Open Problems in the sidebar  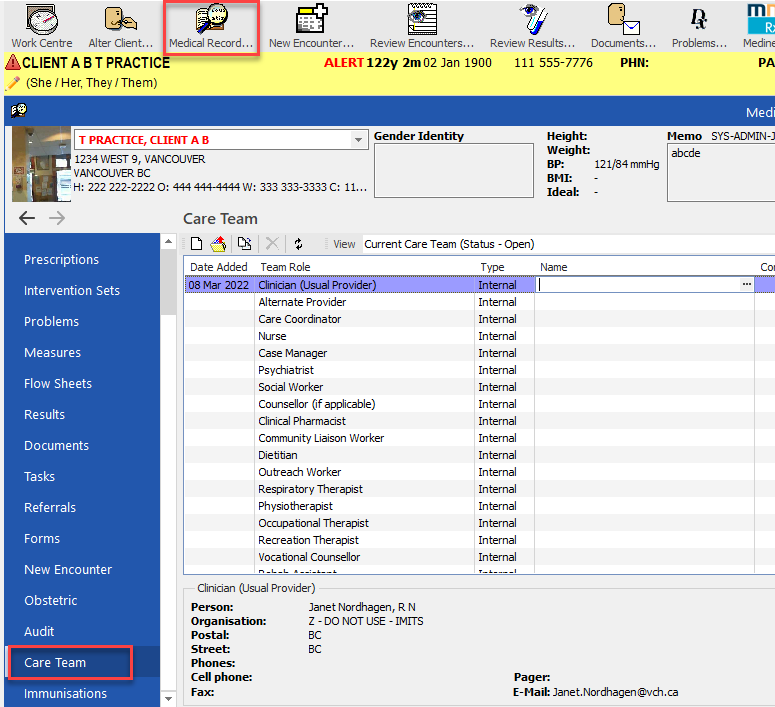click(x=51, y=322)
